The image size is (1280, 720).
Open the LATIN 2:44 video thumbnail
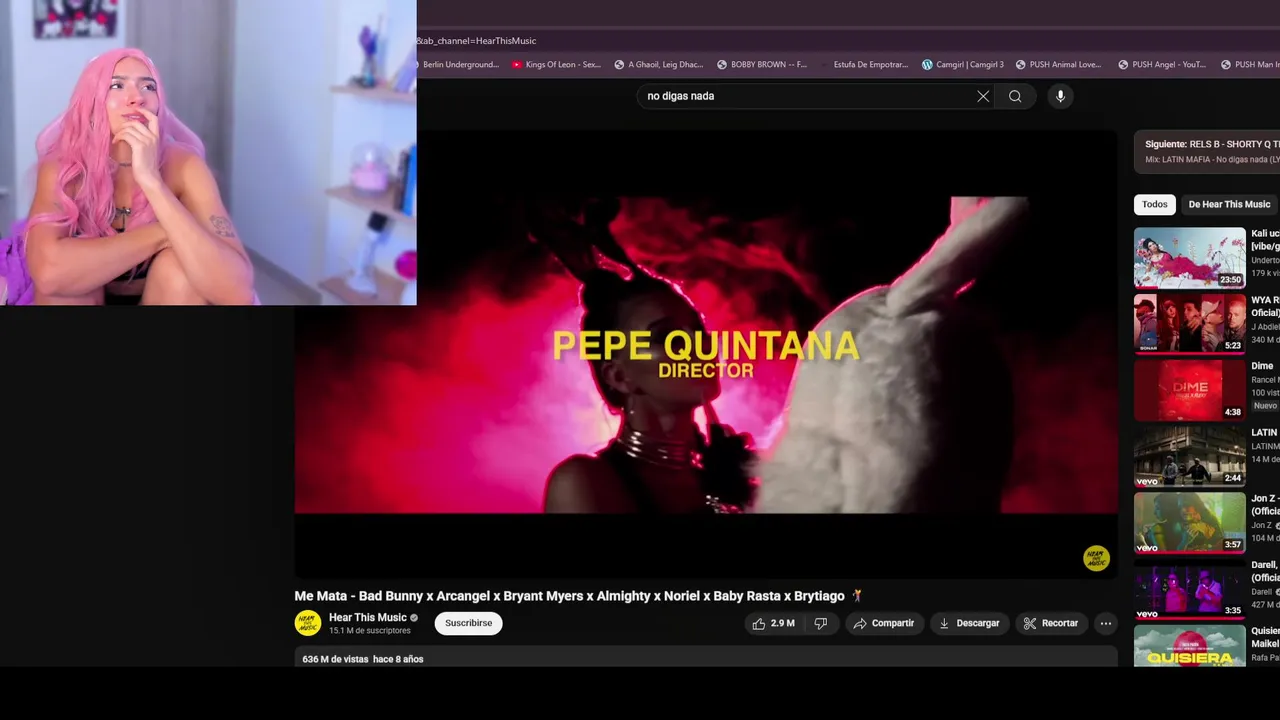coord(1189,456)
